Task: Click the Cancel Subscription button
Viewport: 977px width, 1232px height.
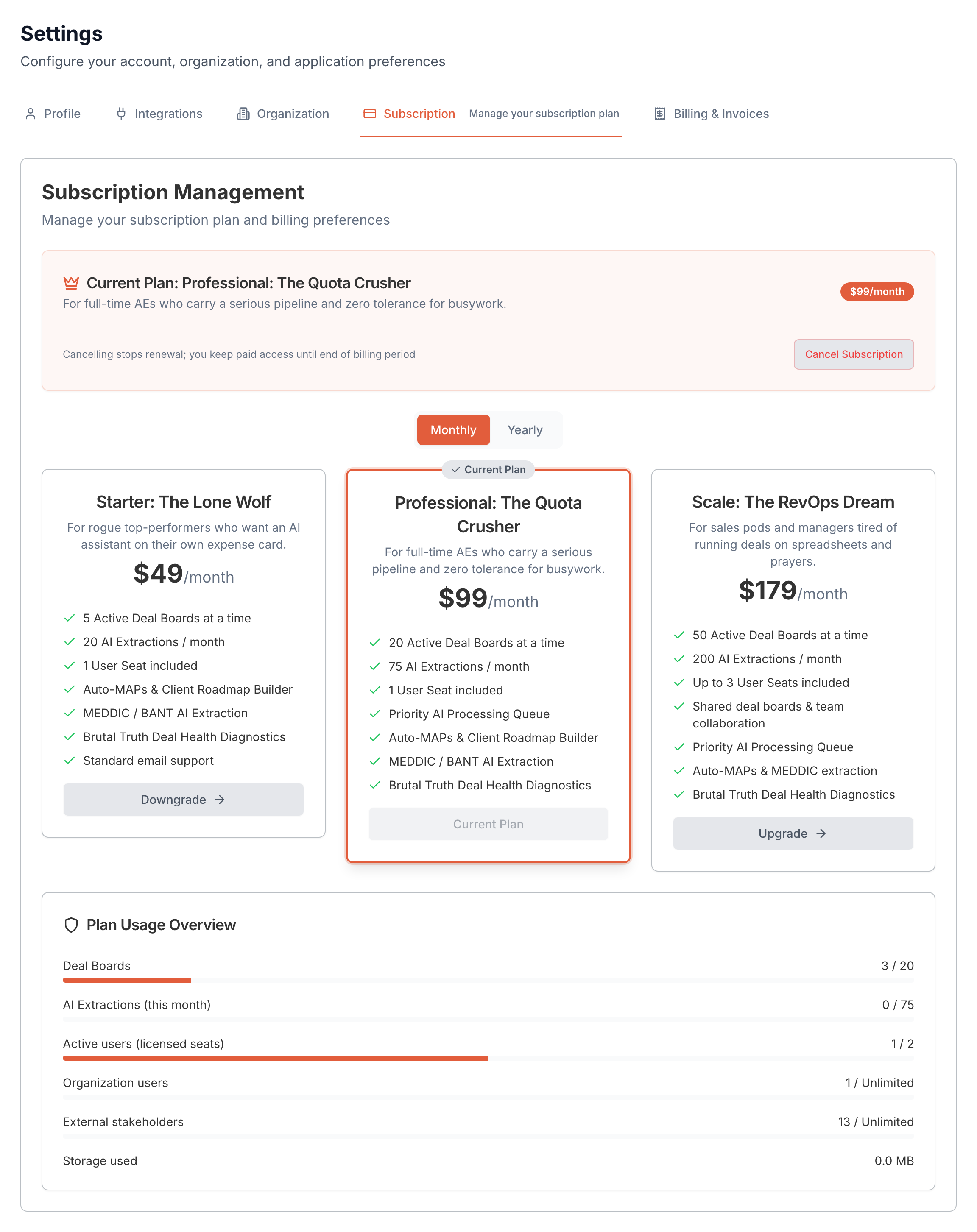Action: click(854, 354)
